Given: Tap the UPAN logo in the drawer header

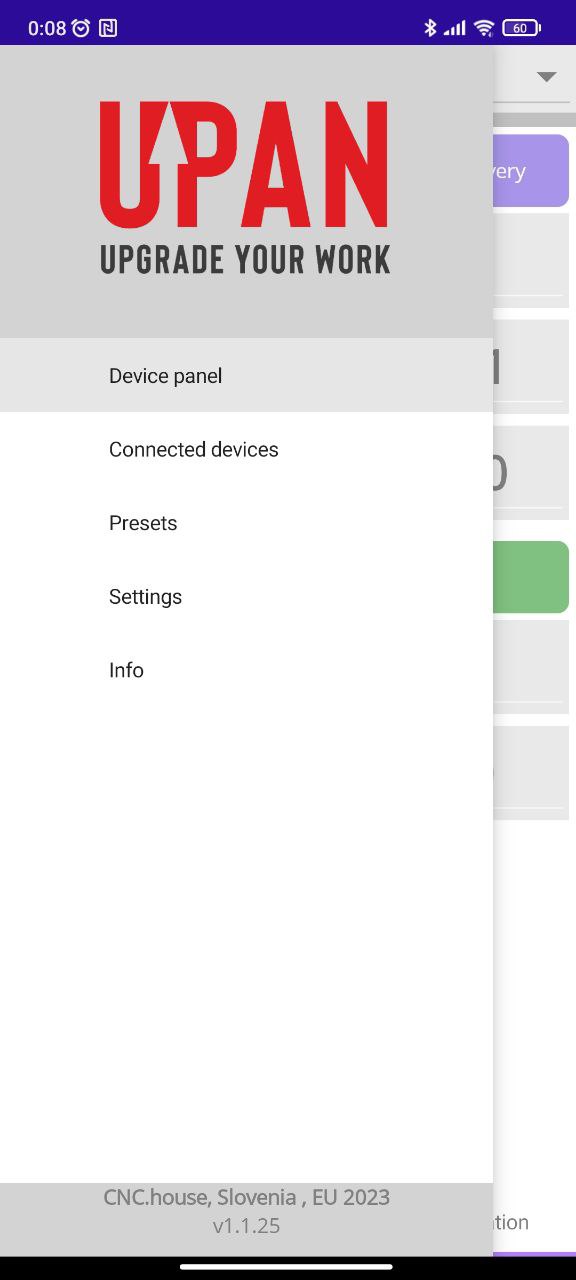Looking at the screenshot, I should [x=245, y=187].
